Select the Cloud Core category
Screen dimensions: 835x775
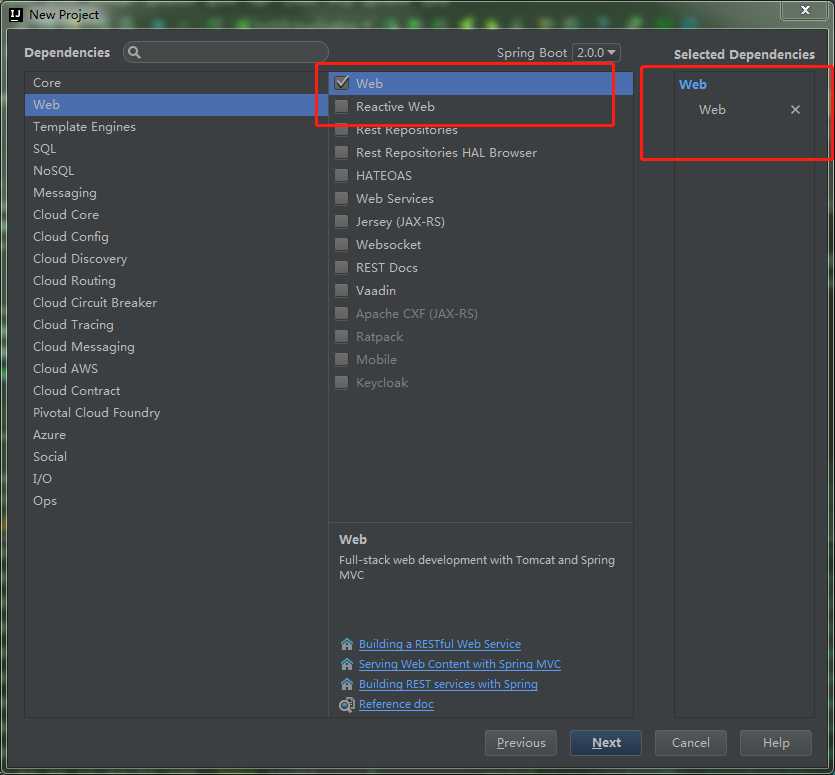(x=176, y=215)
